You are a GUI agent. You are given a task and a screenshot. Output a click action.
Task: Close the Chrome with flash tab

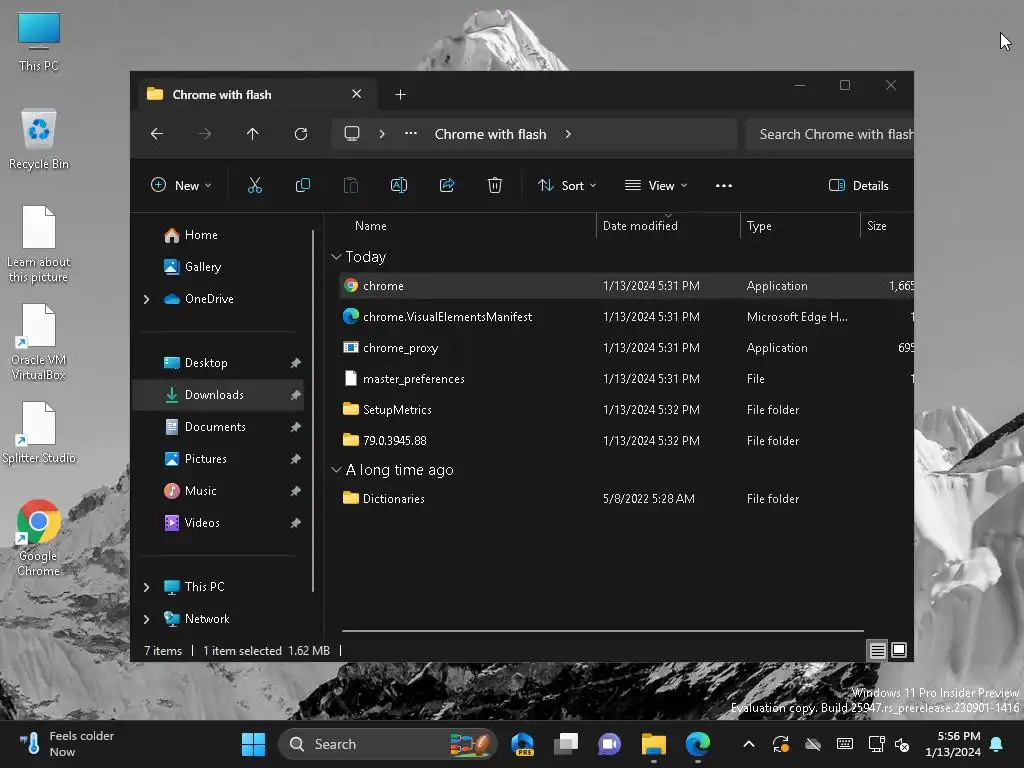[x=357, y=94]
